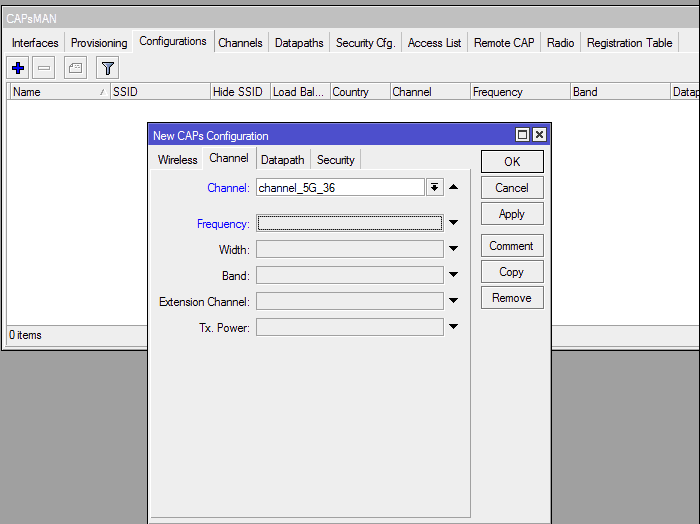Go to the Provisioning tab

[x=99, y=43]
